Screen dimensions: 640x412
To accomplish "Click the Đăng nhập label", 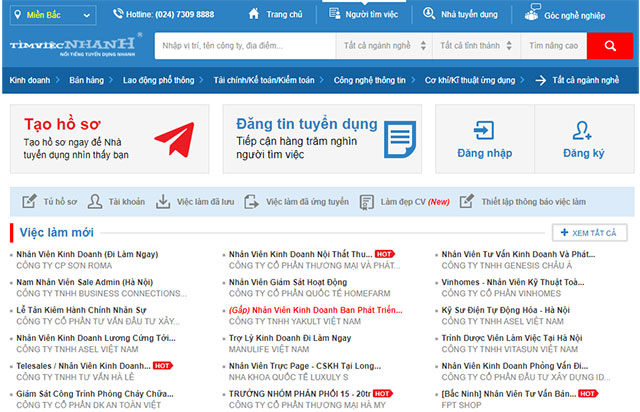I will click(484, 153).
